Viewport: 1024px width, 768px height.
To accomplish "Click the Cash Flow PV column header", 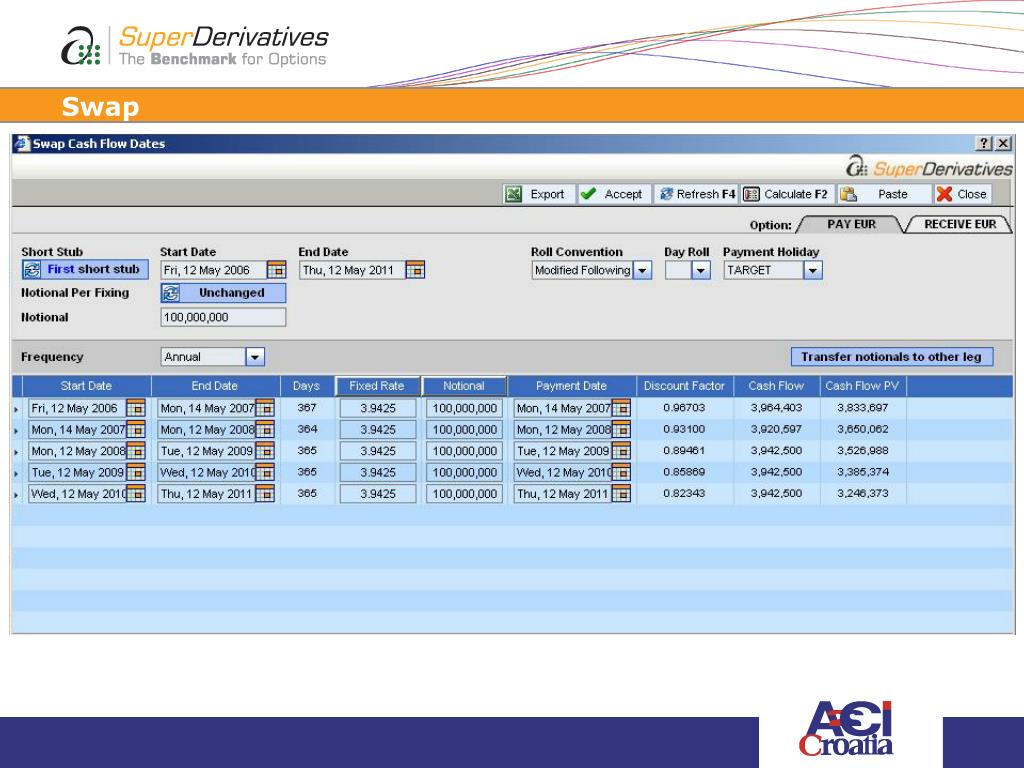I will coord(862,386).
